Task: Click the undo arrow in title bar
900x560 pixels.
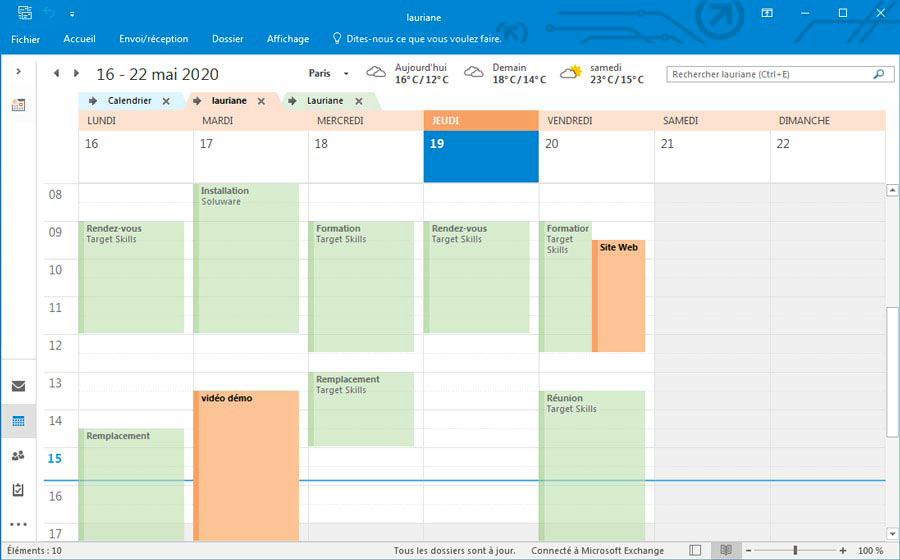Action: (x=49, y=13)
